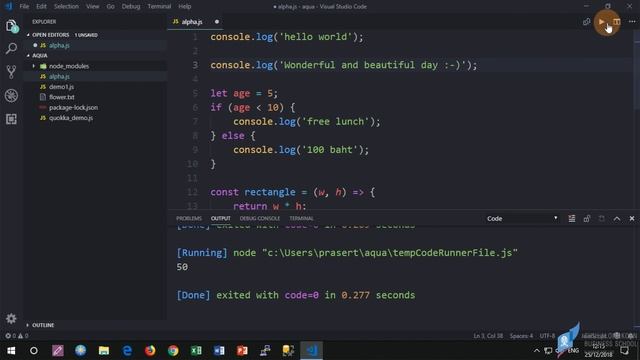This screenshot has width=640, height=360.
Task: Open Microsoft Edge from the taskbar
Action: tap(127, 351)
